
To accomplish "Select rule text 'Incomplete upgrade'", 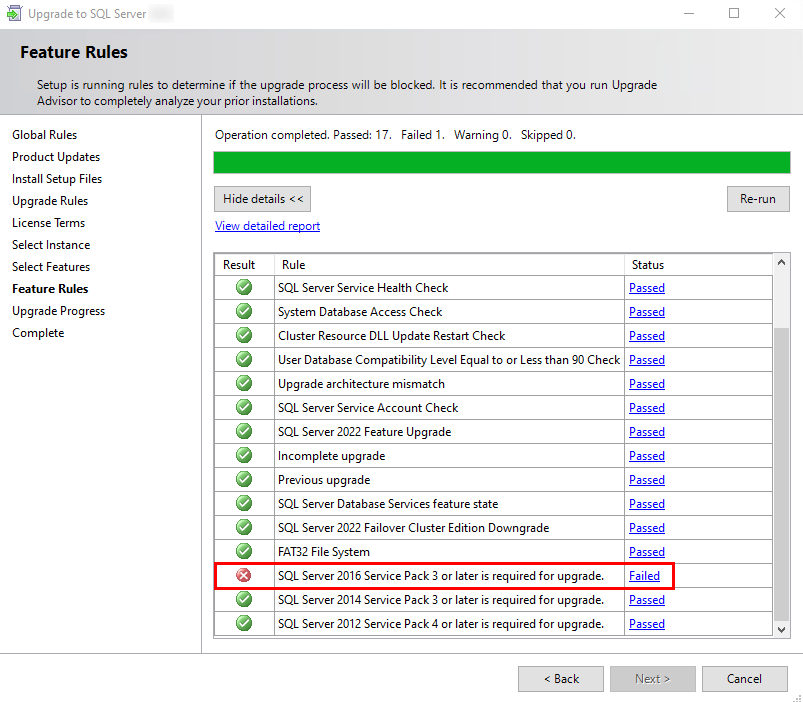I will (331, 456).
